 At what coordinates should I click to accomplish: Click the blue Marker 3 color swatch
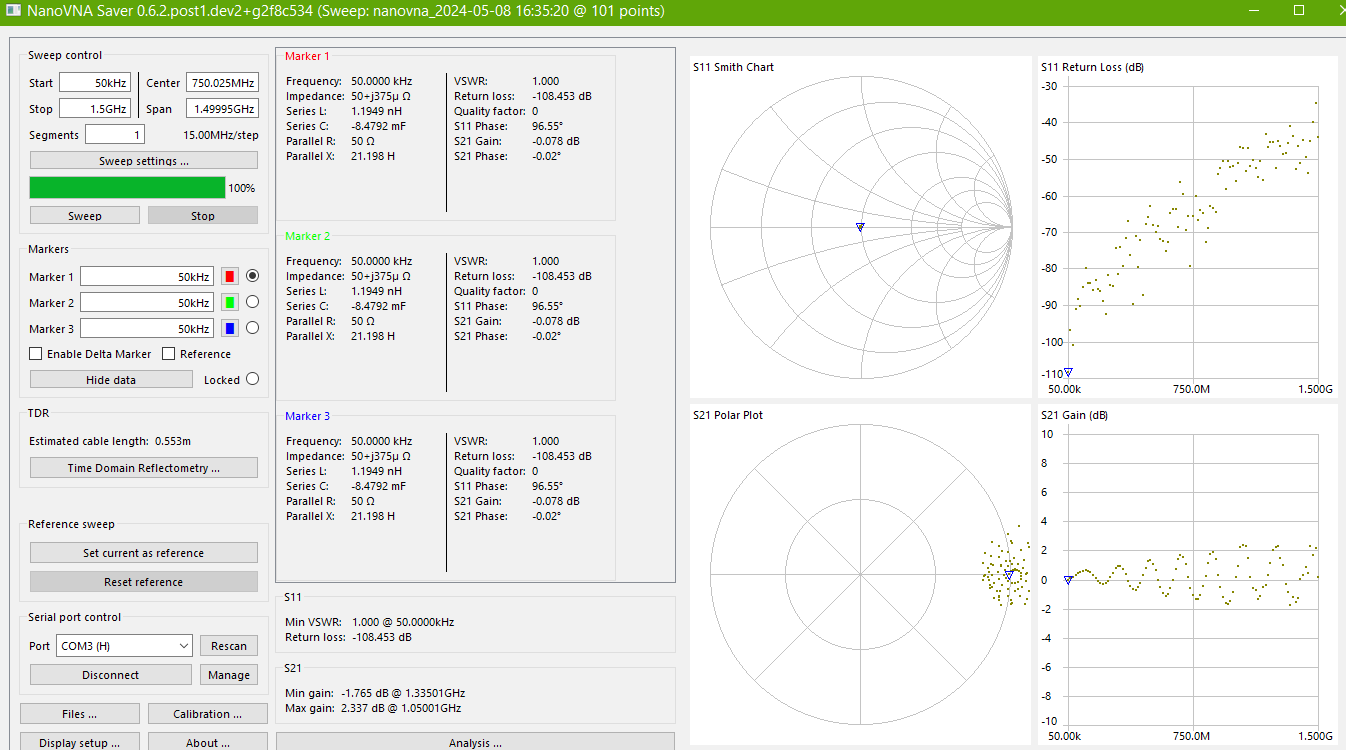(229, 328)
